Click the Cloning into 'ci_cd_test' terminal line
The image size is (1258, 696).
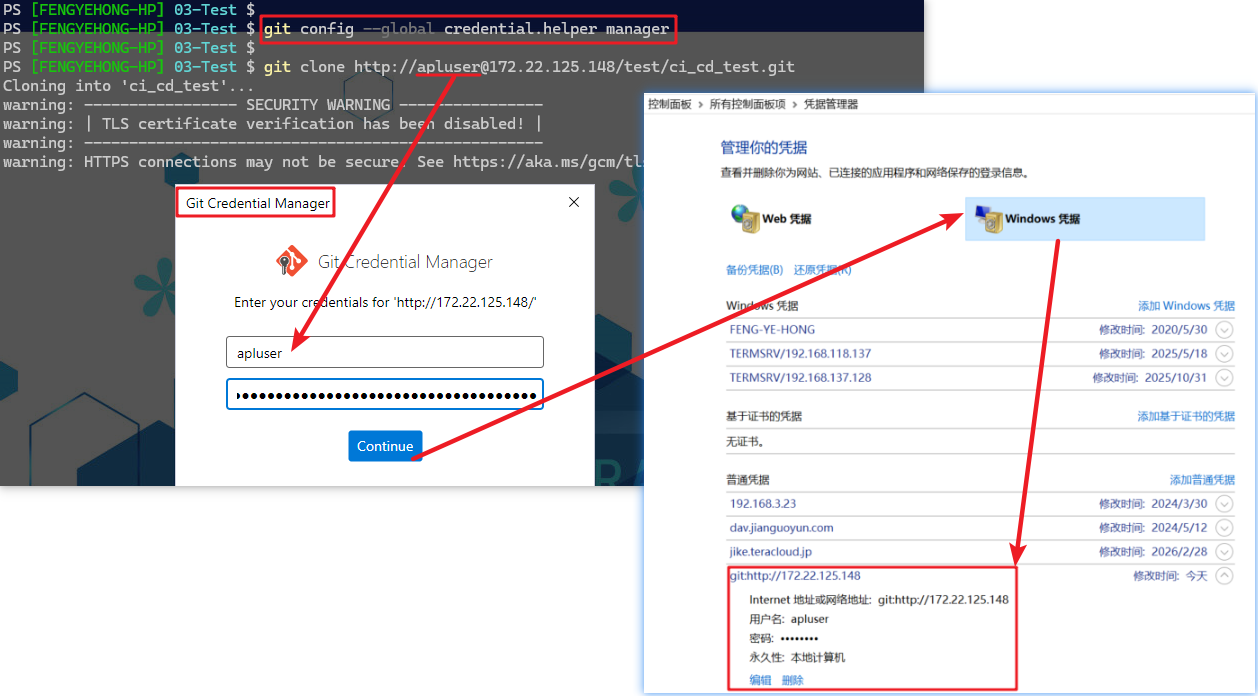click(129, 86)
